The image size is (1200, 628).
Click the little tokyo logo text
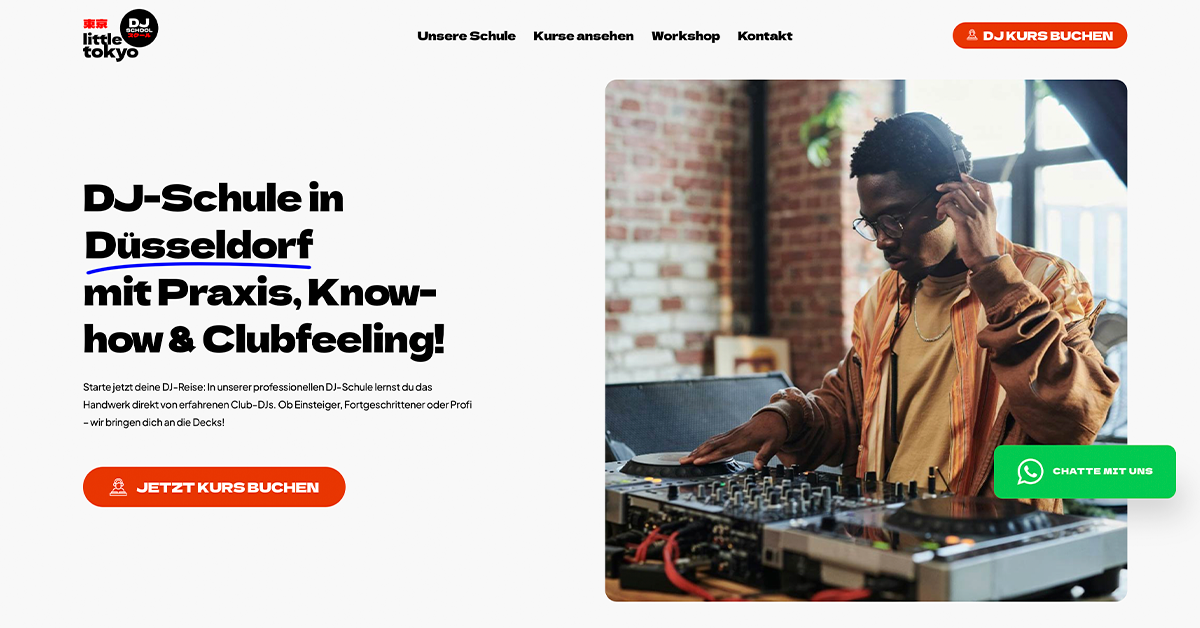tap(110, 45)
